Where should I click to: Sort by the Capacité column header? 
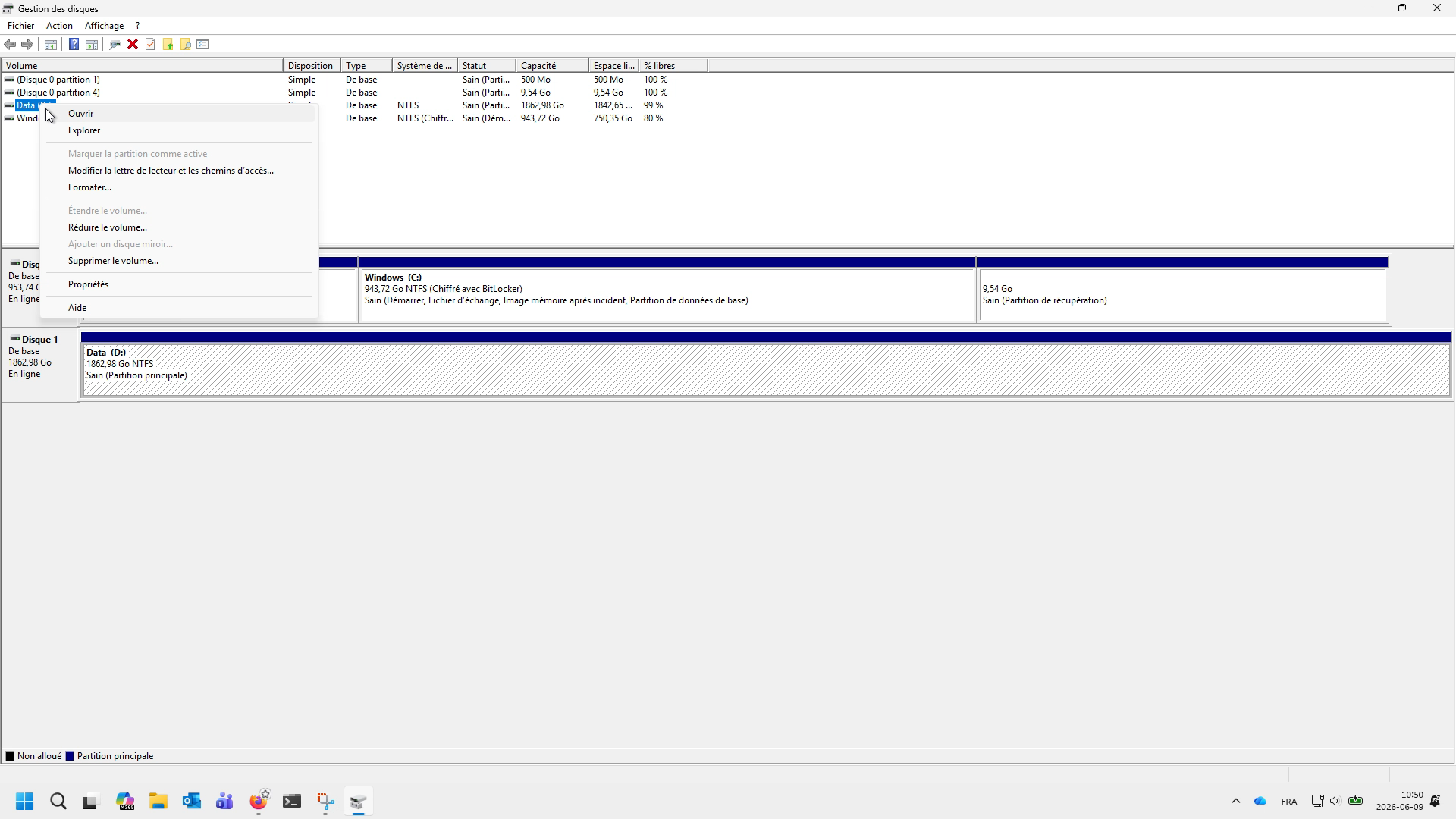(x=552, y=66)
